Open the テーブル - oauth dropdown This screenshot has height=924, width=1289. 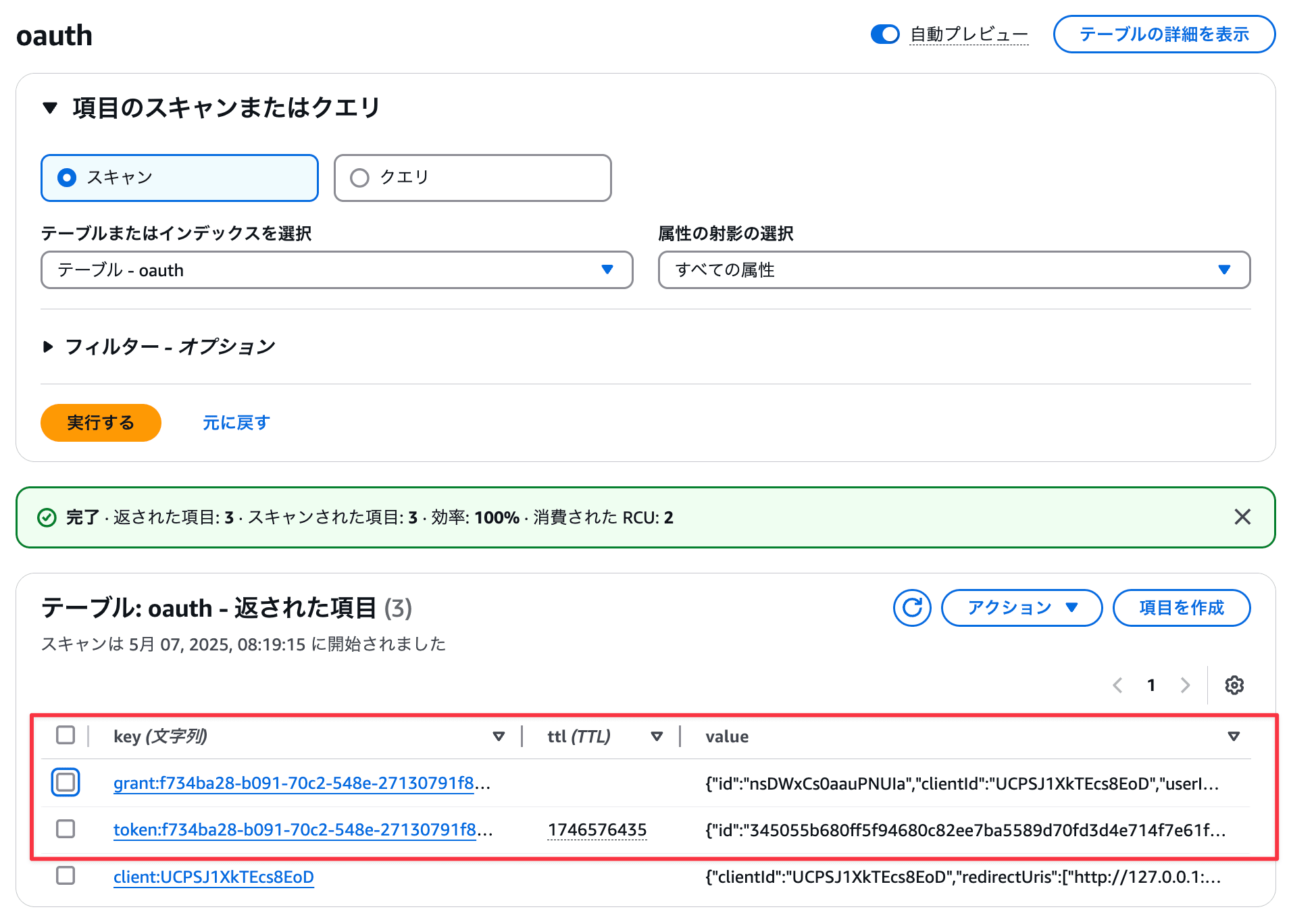pyautogui.click(x=337, y=270)
